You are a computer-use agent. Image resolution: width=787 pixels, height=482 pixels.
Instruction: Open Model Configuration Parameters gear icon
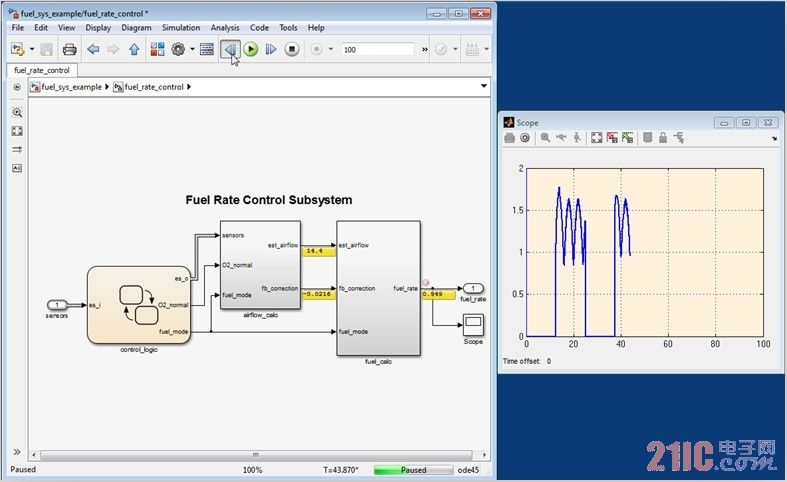point(178,49)
